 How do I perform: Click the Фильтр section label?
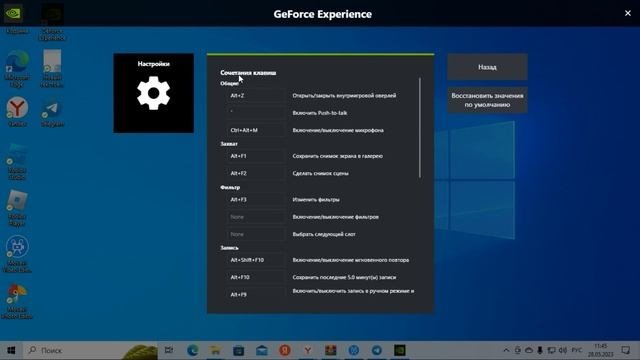[x=230, y=187]
